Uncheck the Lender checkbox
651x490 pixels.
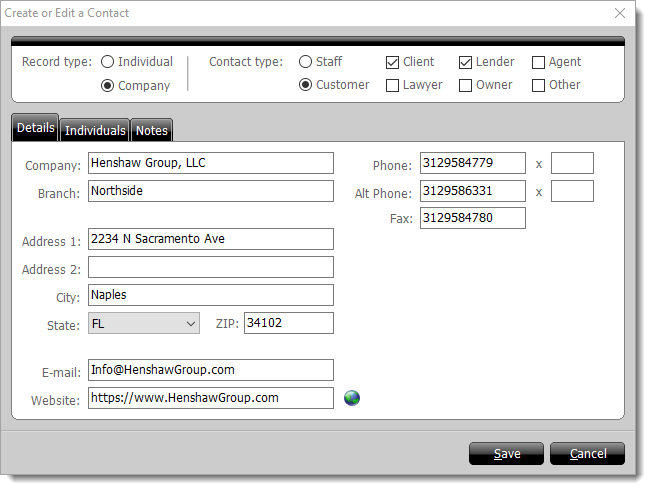coord(466,62)
